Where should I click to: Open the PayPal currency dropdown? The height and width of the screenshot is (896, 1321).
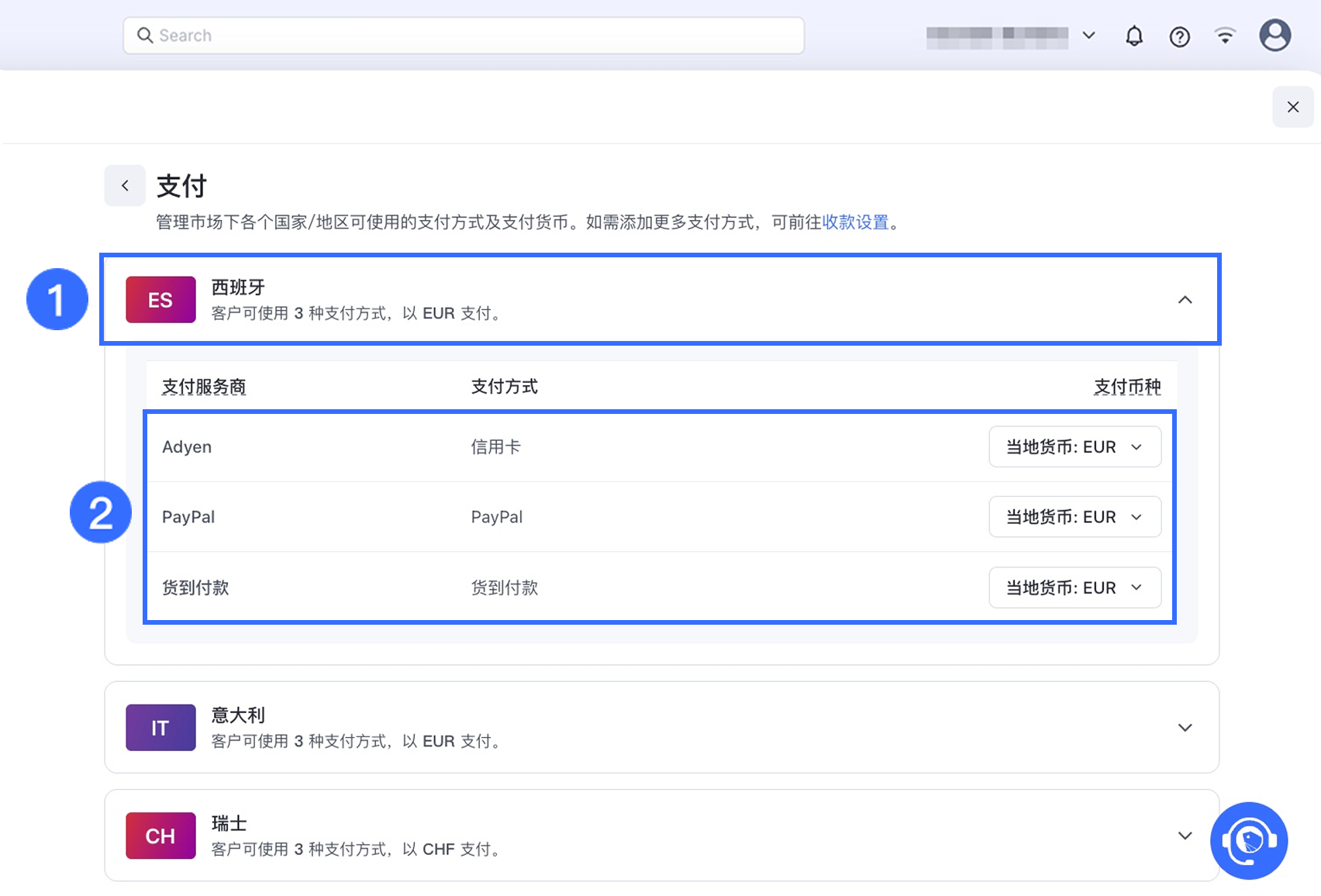(1074, 517)
